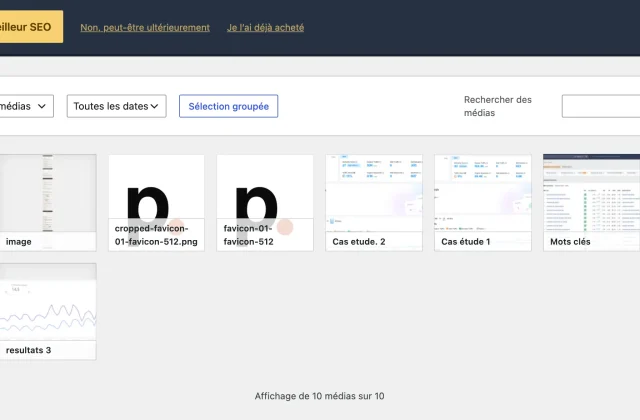Select the 'cropped-favicon-01-favicon-512.png' thumbnail
Viewport: 640px width, 420px height.
156,202
